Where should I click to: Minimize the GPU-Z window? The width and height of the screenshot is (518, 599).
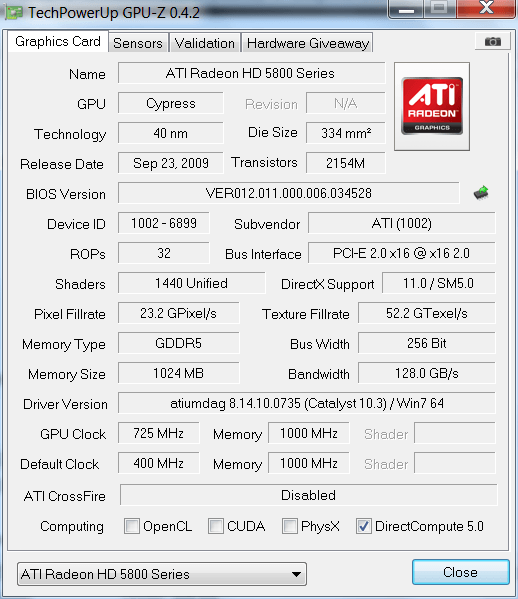tap(406, 9)
